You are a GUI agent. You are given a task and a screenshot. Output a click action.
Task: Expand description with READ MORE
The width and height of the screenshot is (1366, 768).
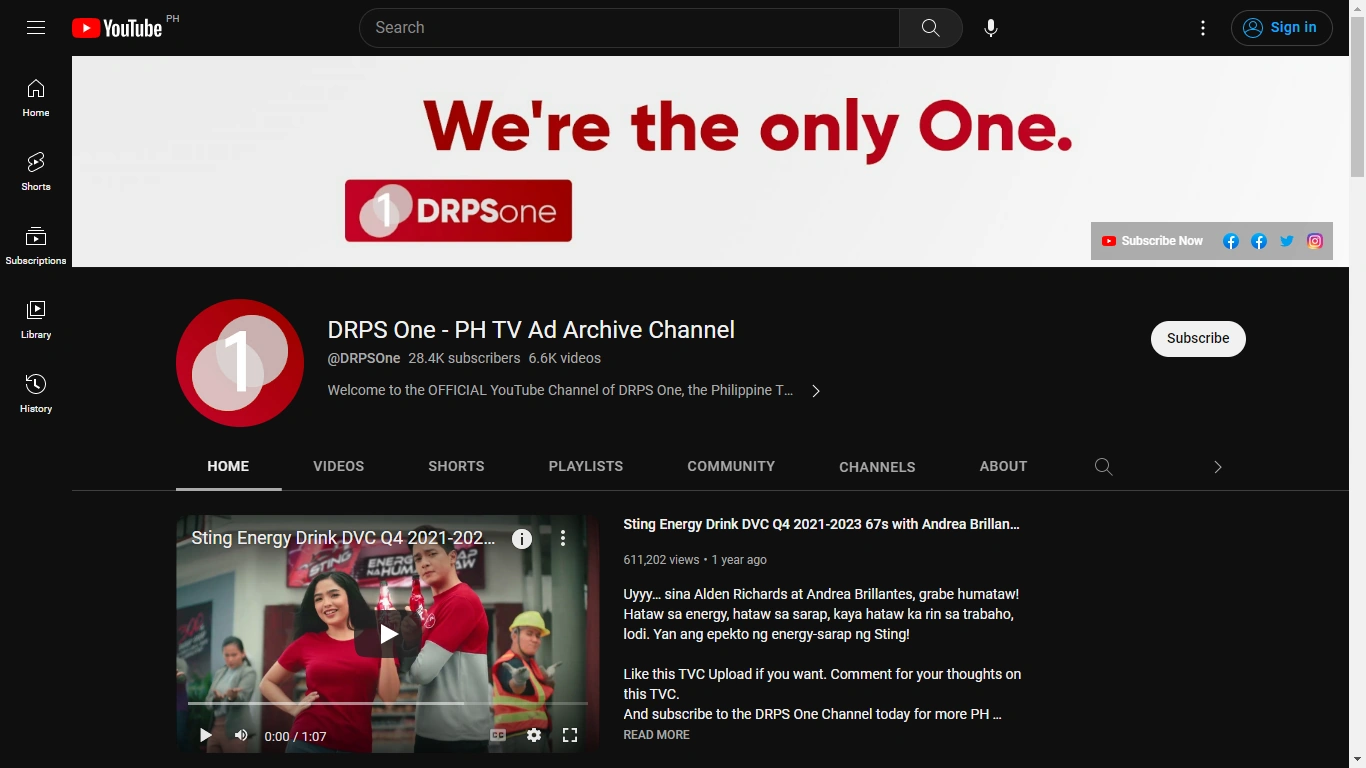coord(657,735)
